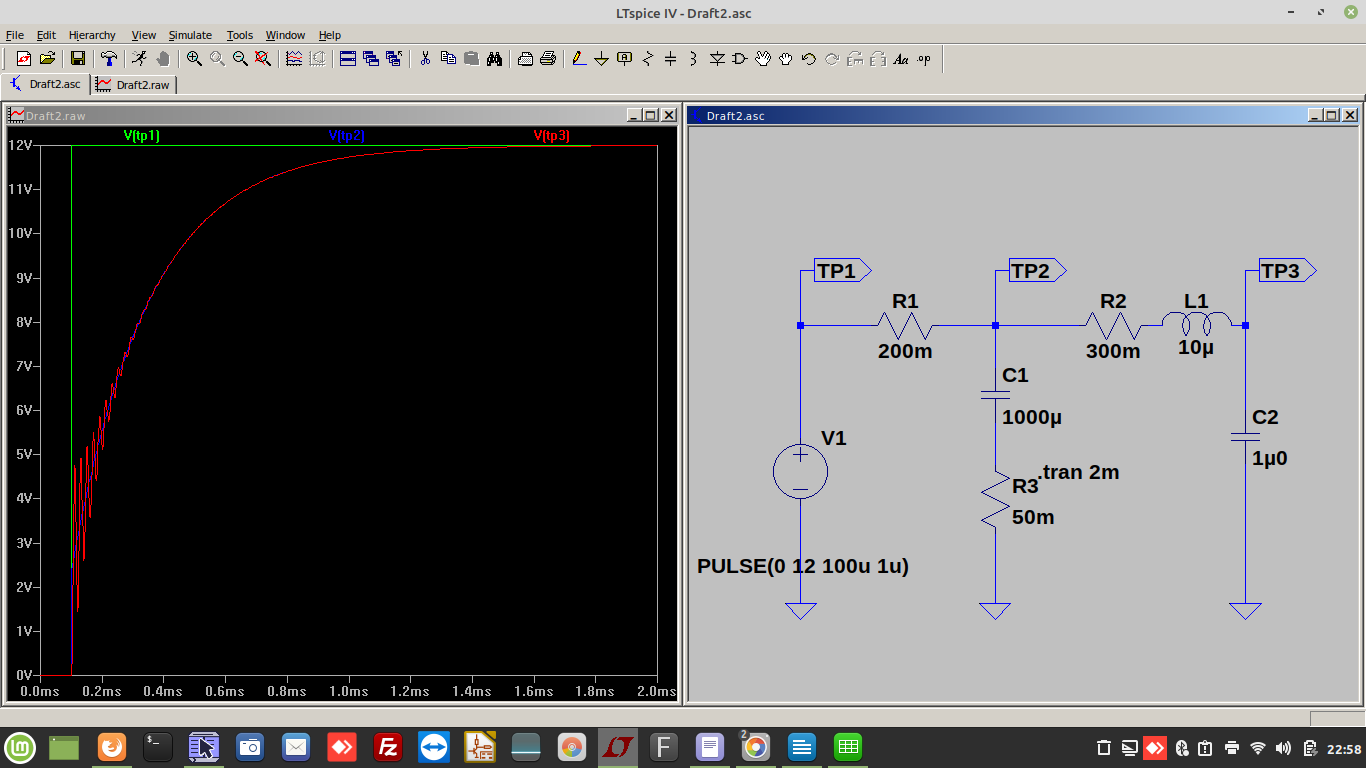The width and height of the screenshot is (1366, 768).
Task: Click the 1µ0 value of C2
Action: coord(1270,459)
